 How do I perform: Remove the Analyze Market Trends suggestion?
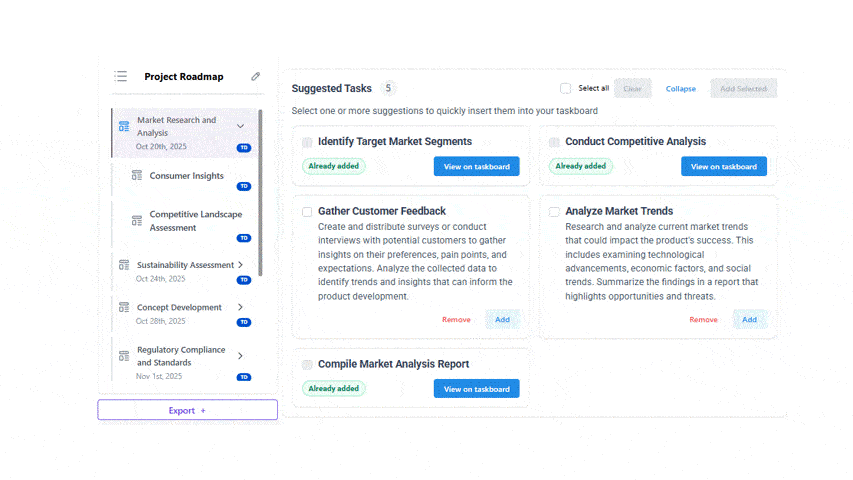pos(703,319)
